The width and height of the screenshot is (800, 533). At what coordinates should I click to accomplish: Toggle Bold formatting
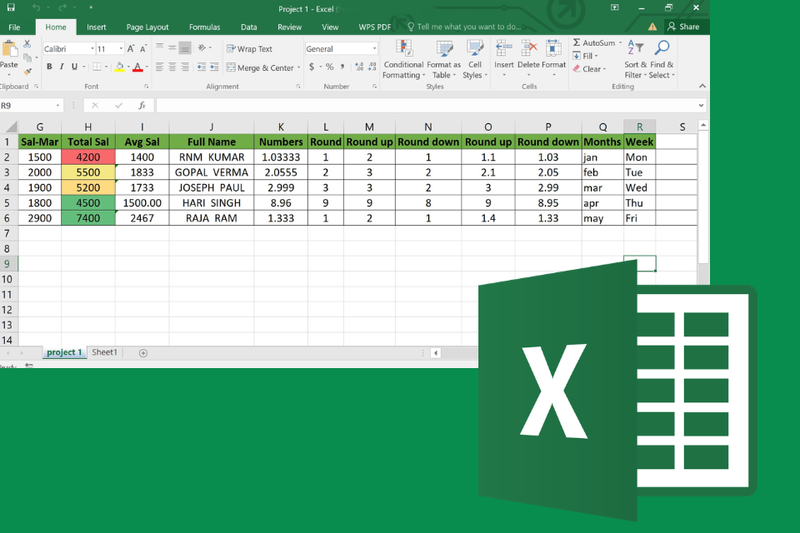pos(49,66)
